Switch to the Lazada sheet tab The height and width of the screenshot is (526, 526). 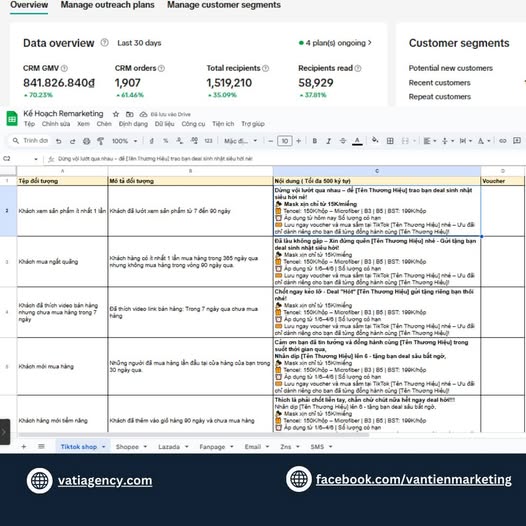pyautogui.click(x=169, y=447)
